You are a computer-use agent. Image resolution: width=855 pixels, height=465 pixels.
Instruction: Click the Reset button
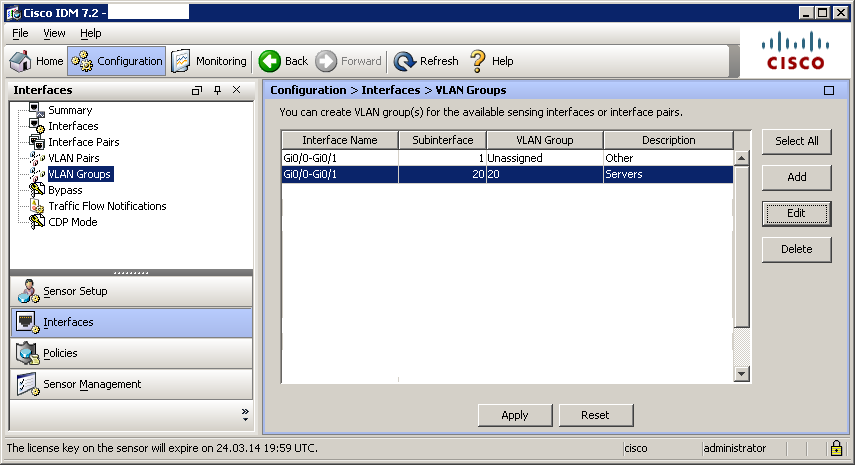[595, 415]
